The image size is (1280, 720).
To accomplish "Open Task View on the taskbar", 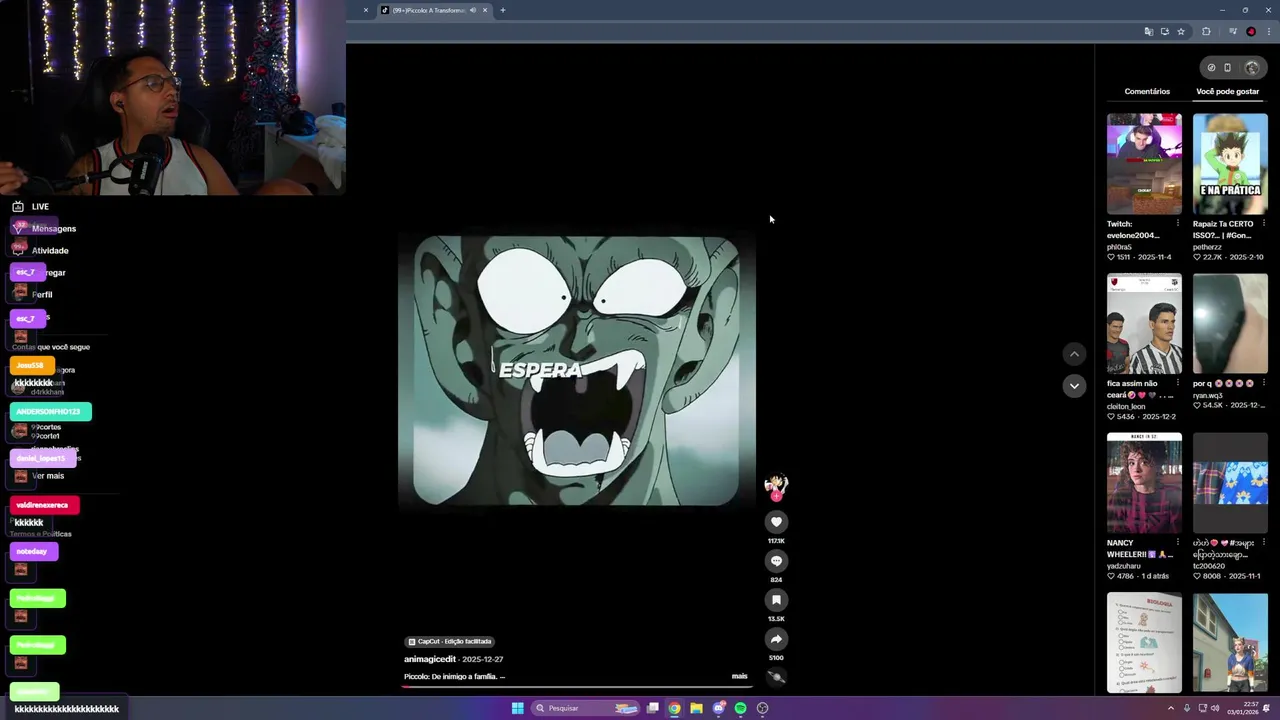I will [653, 708].
